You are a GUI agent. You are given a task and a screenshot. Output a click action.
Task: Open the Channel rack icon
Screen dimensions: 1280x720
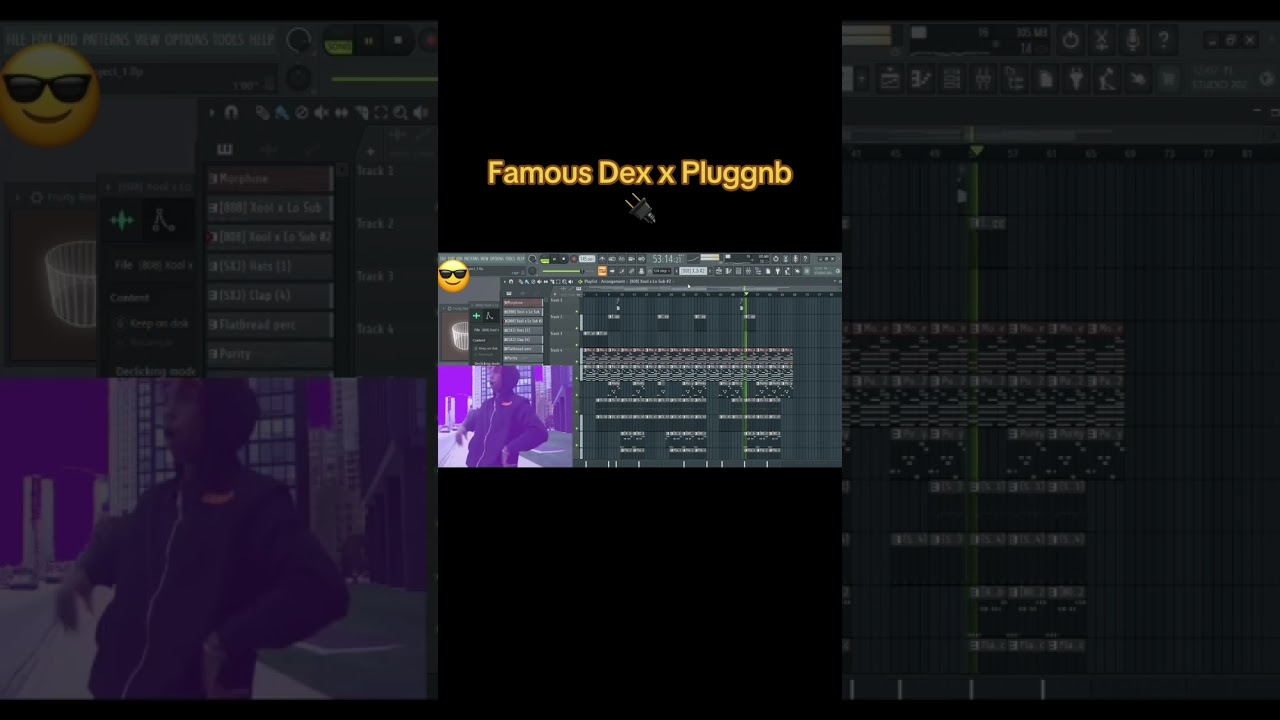coord(738,271)
